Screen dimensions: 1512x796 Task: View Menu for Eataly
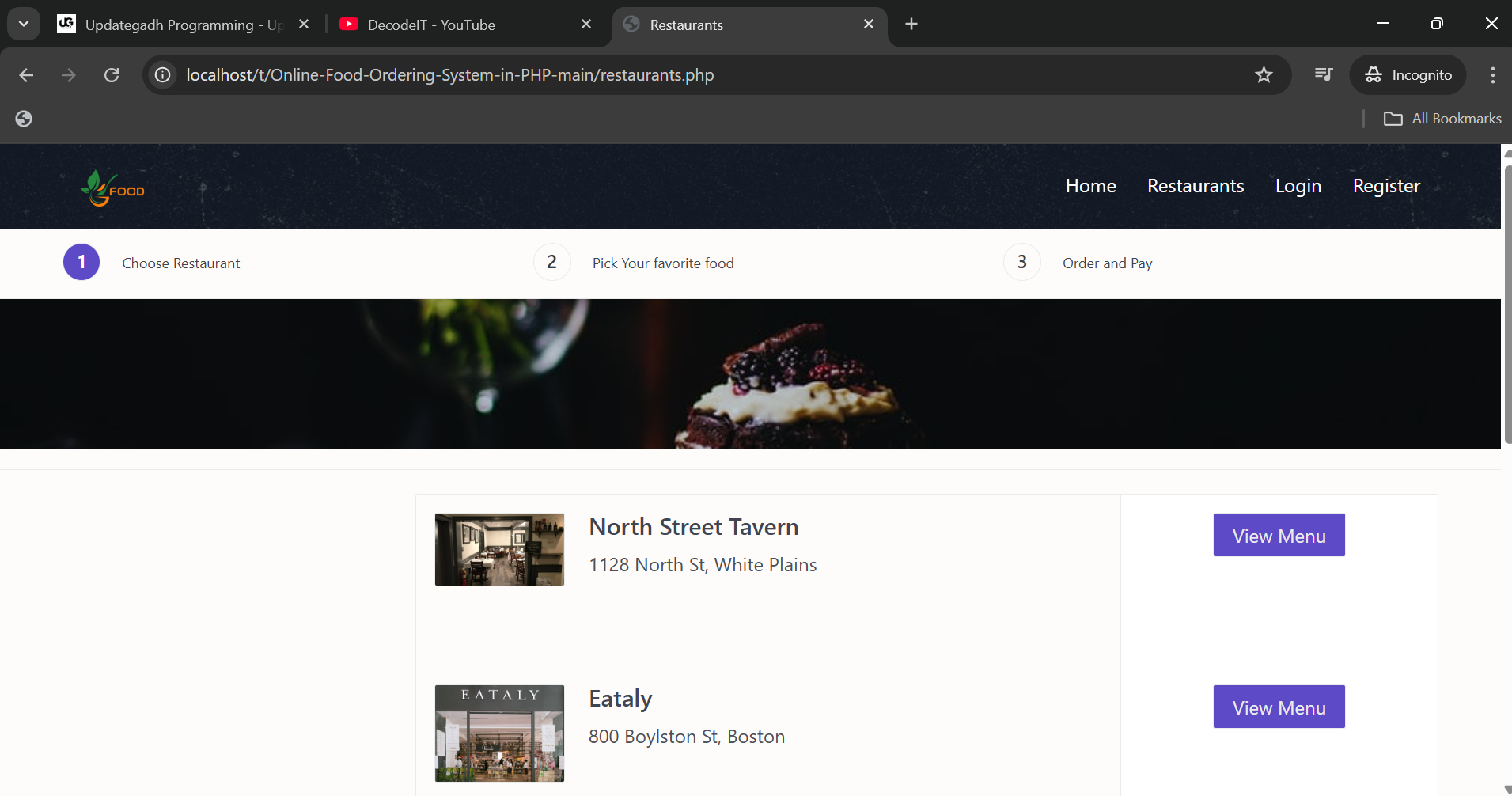[x=1279, y=707]
